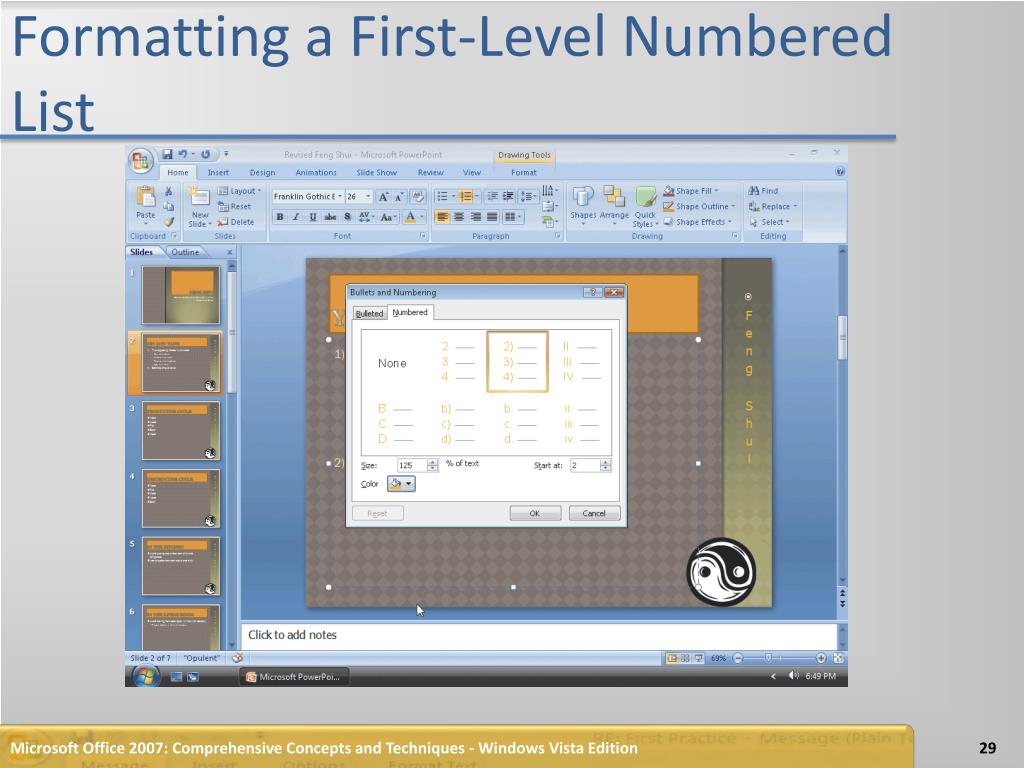The image size is (1024, 768).
Task: Click OK in Bullets and Numbering
Action: coord(535,513)
